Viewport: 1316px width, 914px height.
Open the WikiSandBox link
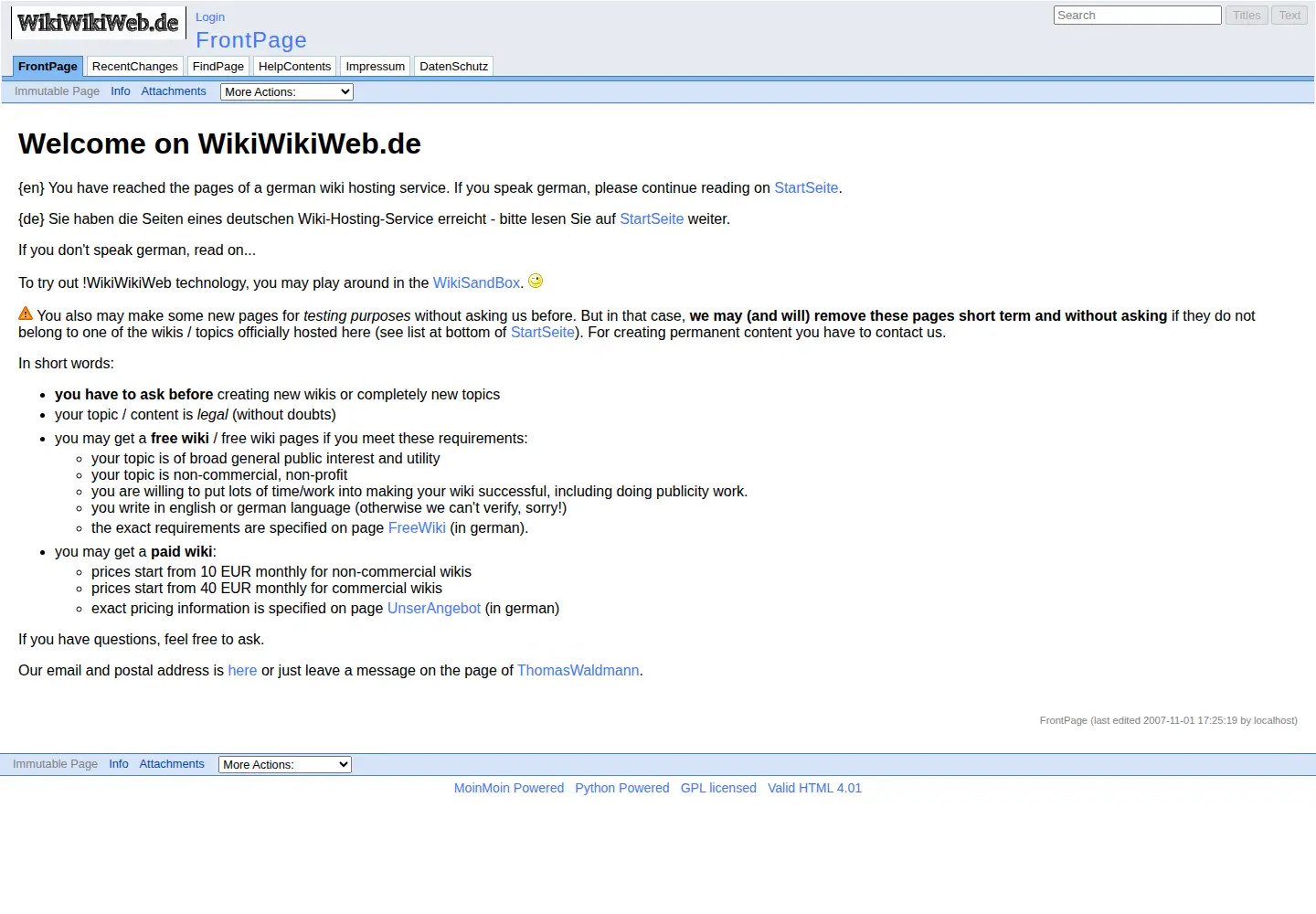[476, 282]
